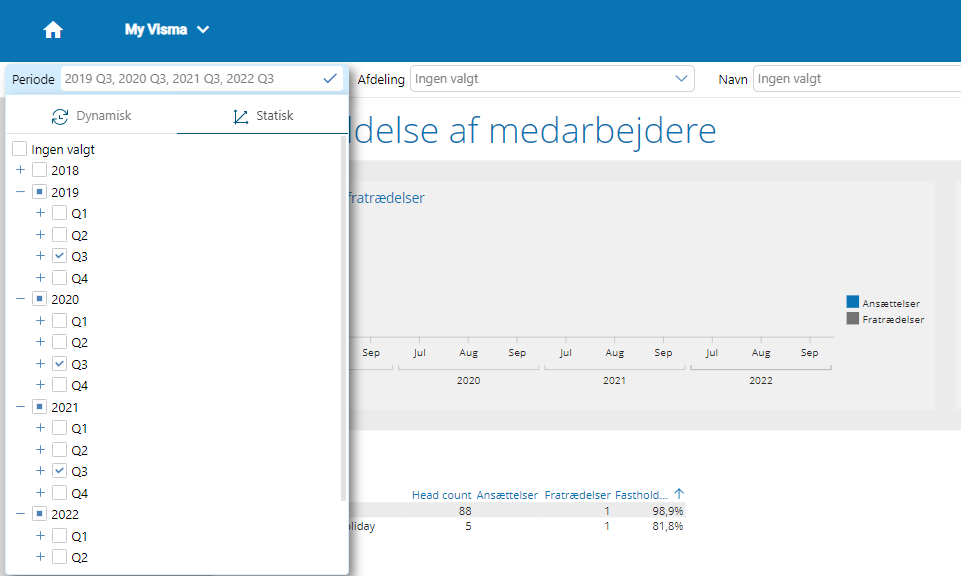Expand the 2018 tree node
This screenshot has width=961, height=576.
20,170
